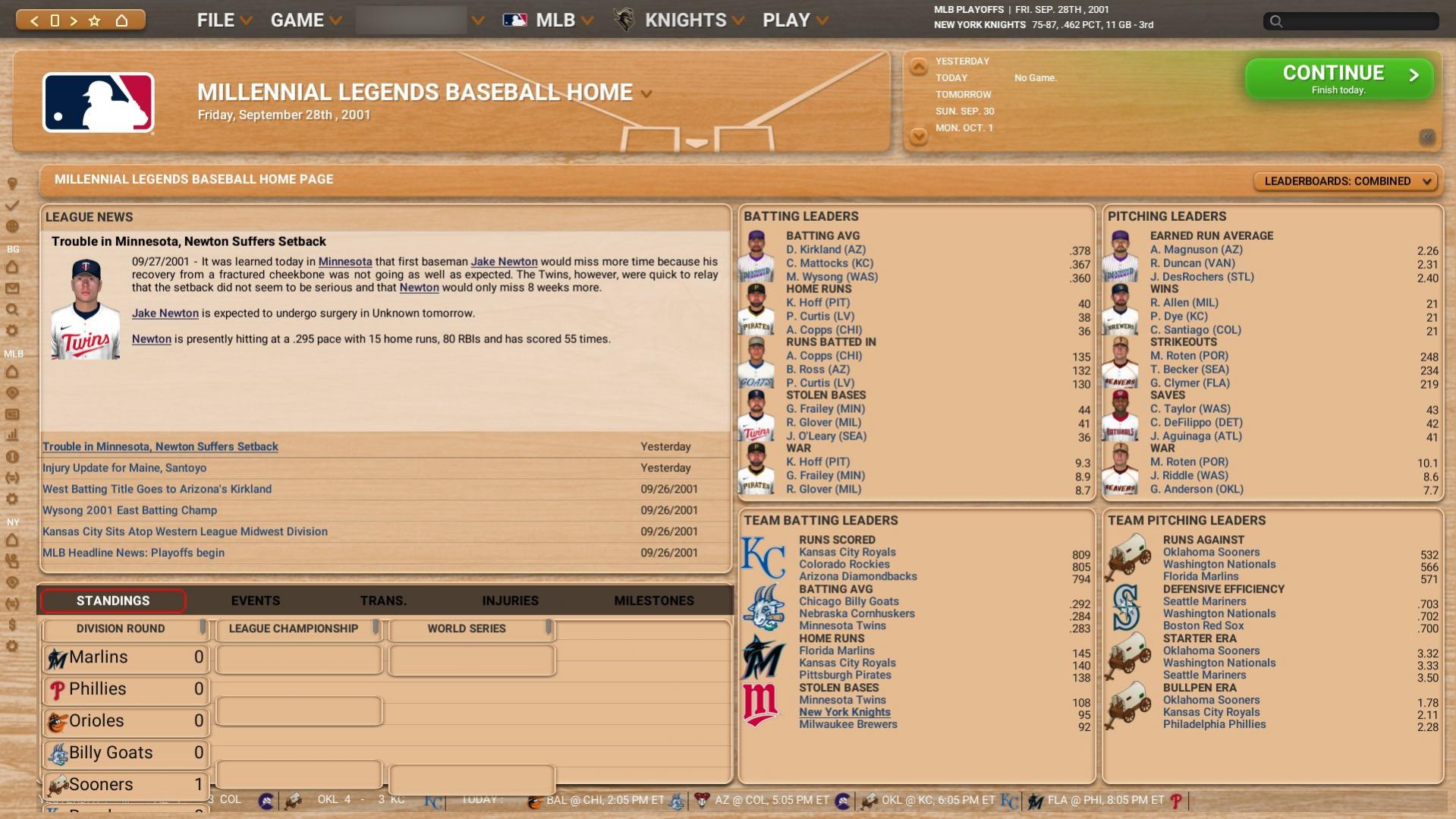1456x819 pixels.
Task: Click the MLB section news card icon in sidebar
Action: click(12, 414)
